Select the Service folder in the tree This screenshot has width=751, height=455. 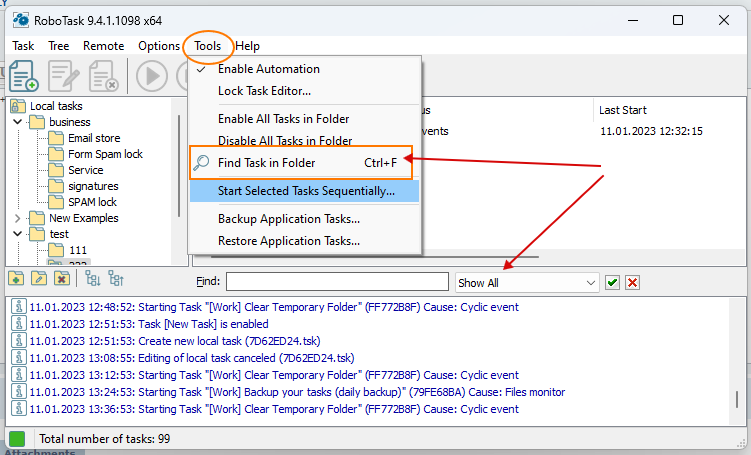coord(86,170)
